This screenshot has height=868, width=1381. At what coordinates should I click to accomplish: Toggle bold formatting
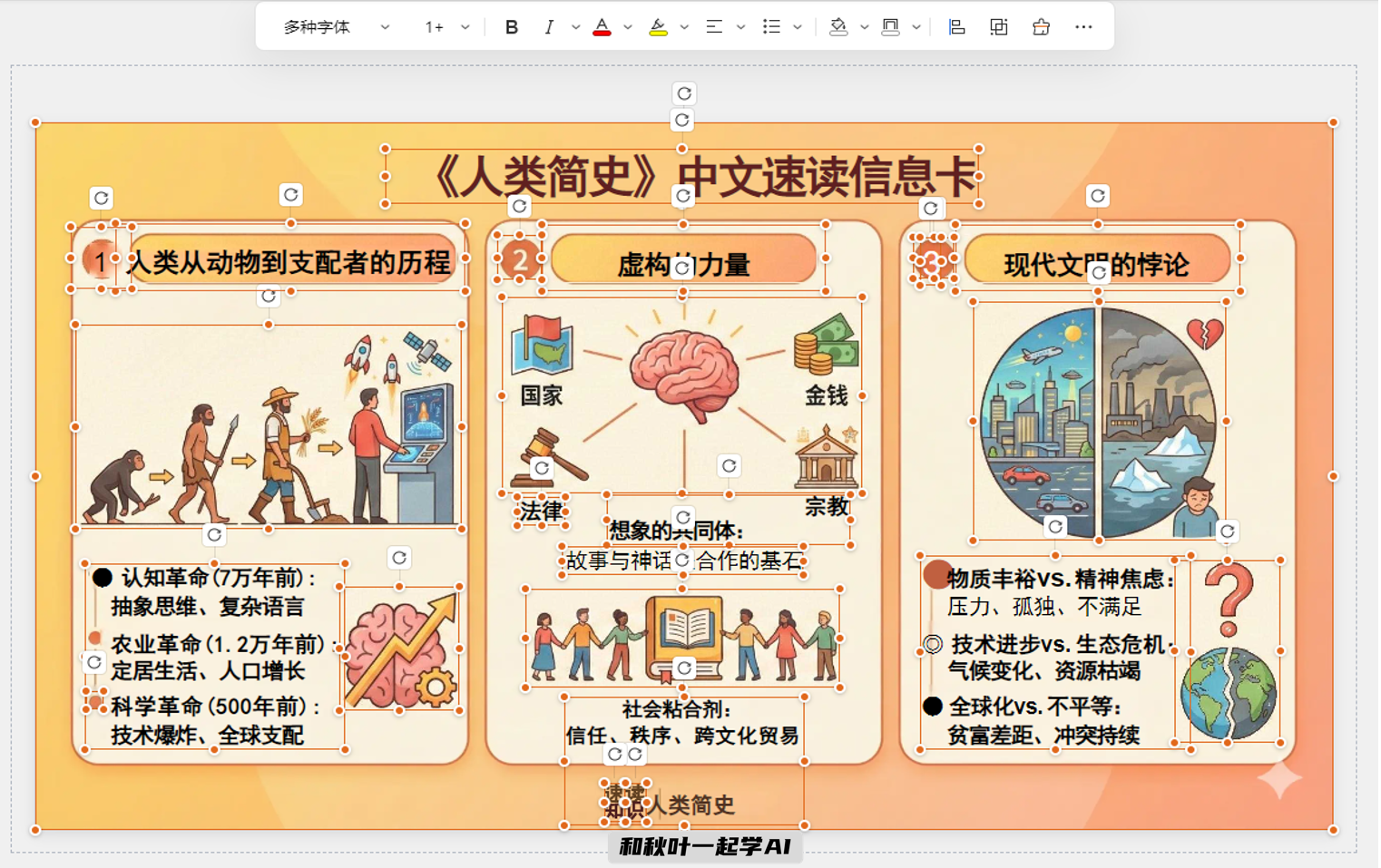click(x=511, y=26)
